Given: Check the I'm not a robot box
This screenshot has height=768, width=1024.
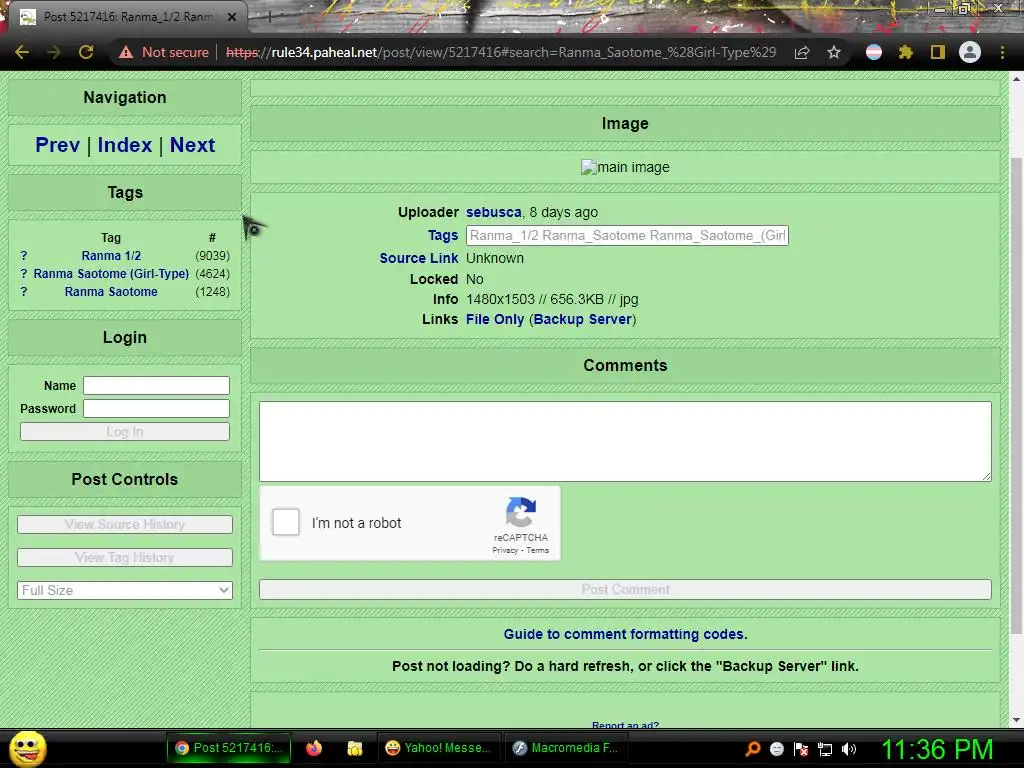Looking at the screenshot, I should click(285, 522).
